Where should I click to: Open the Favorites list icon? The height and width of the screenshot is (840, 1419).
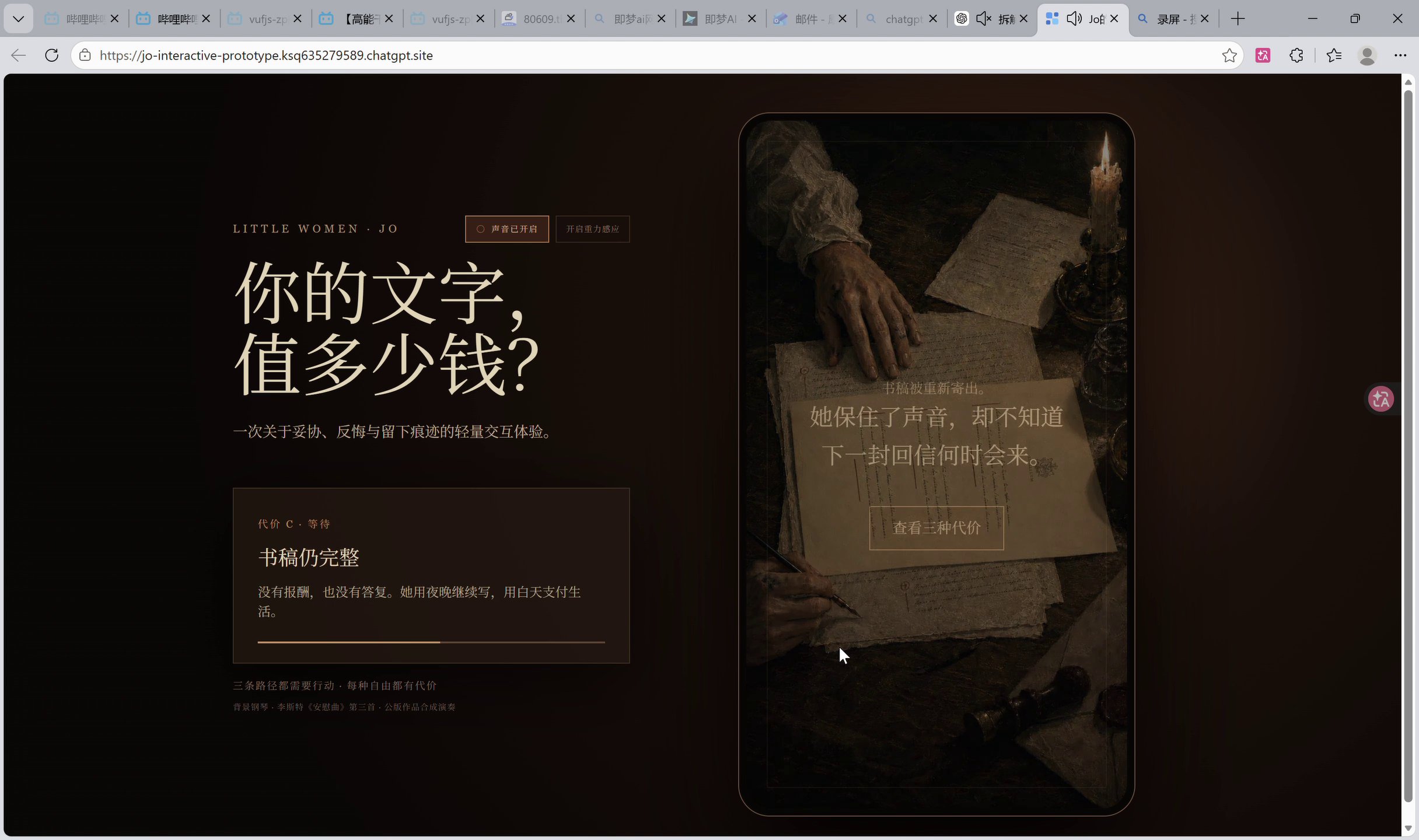(1334, 55)
